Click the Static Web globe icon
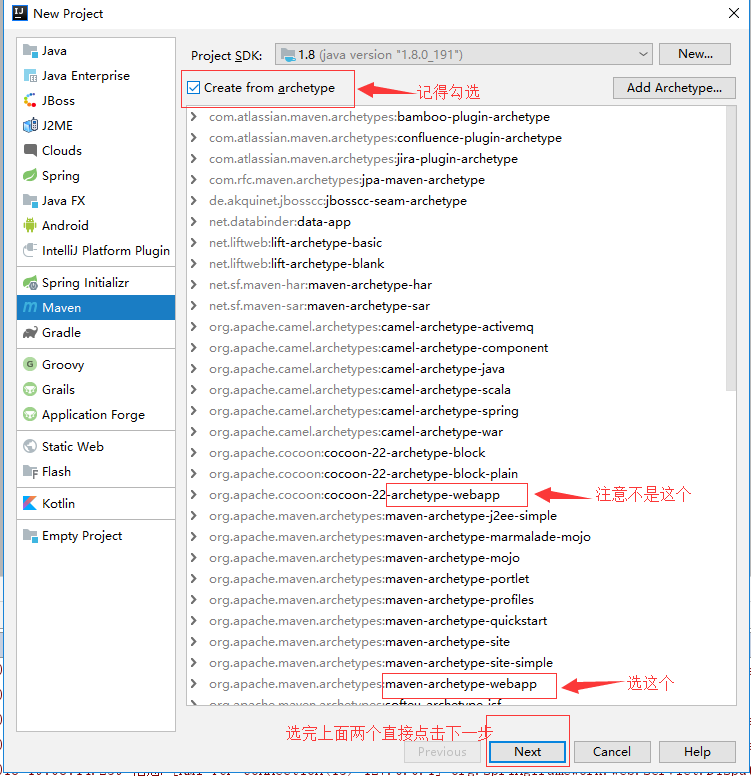The width and height of the screenshot is (751, 776). (x=30, y=446)
